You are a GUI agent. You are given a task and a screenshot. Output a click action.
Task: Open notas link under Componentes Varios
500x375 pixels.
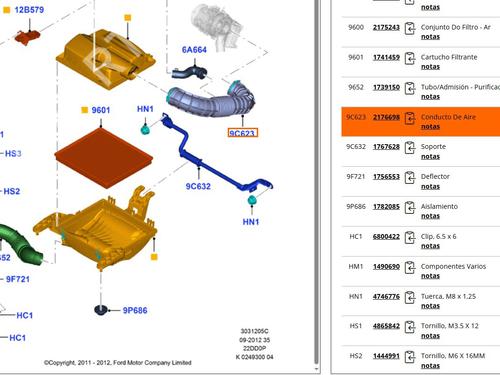click(x=430, y=276)
